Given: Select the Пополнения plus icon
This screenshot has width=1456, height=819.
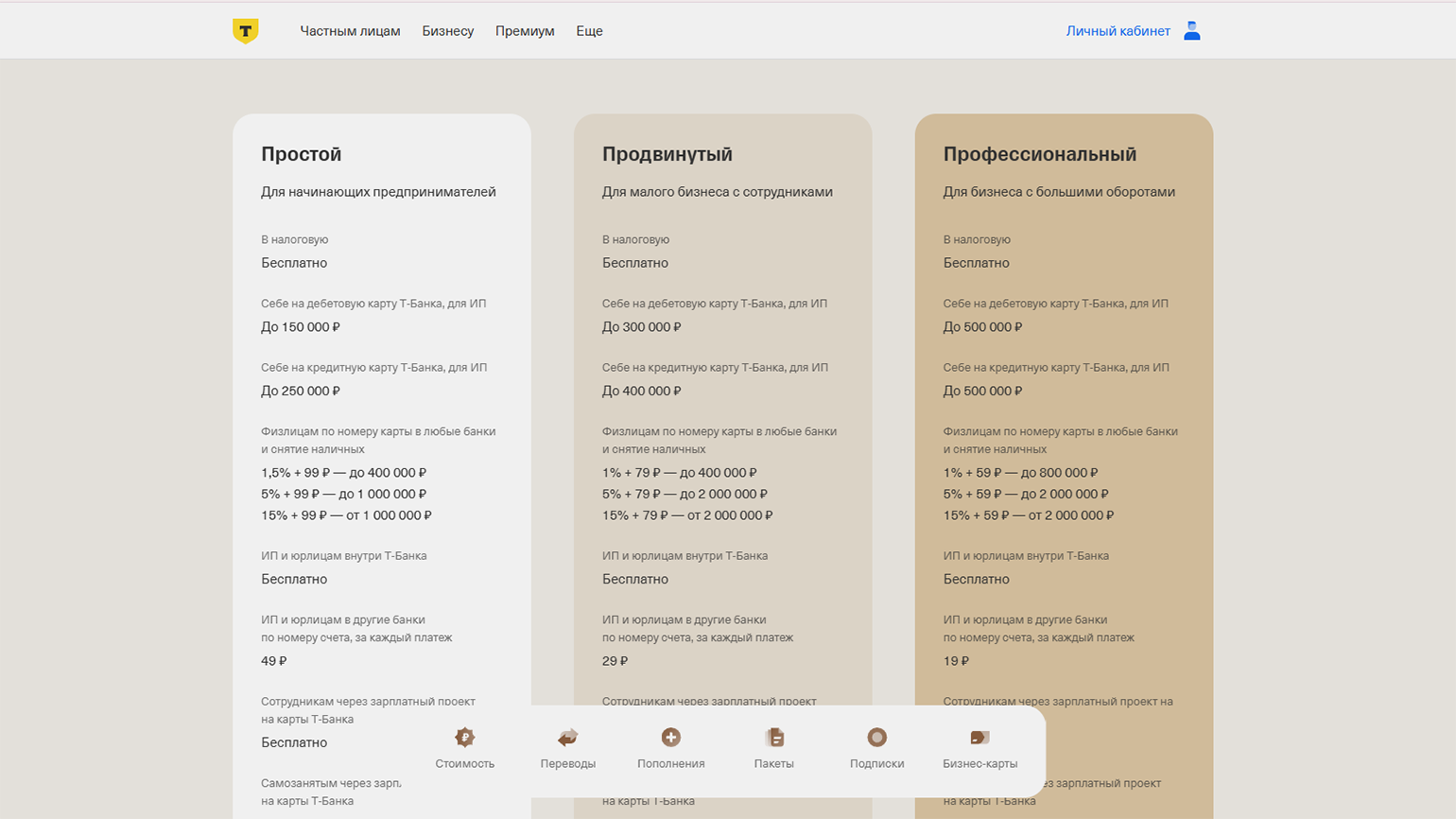Looking at the screenshot, I should 670,738.
